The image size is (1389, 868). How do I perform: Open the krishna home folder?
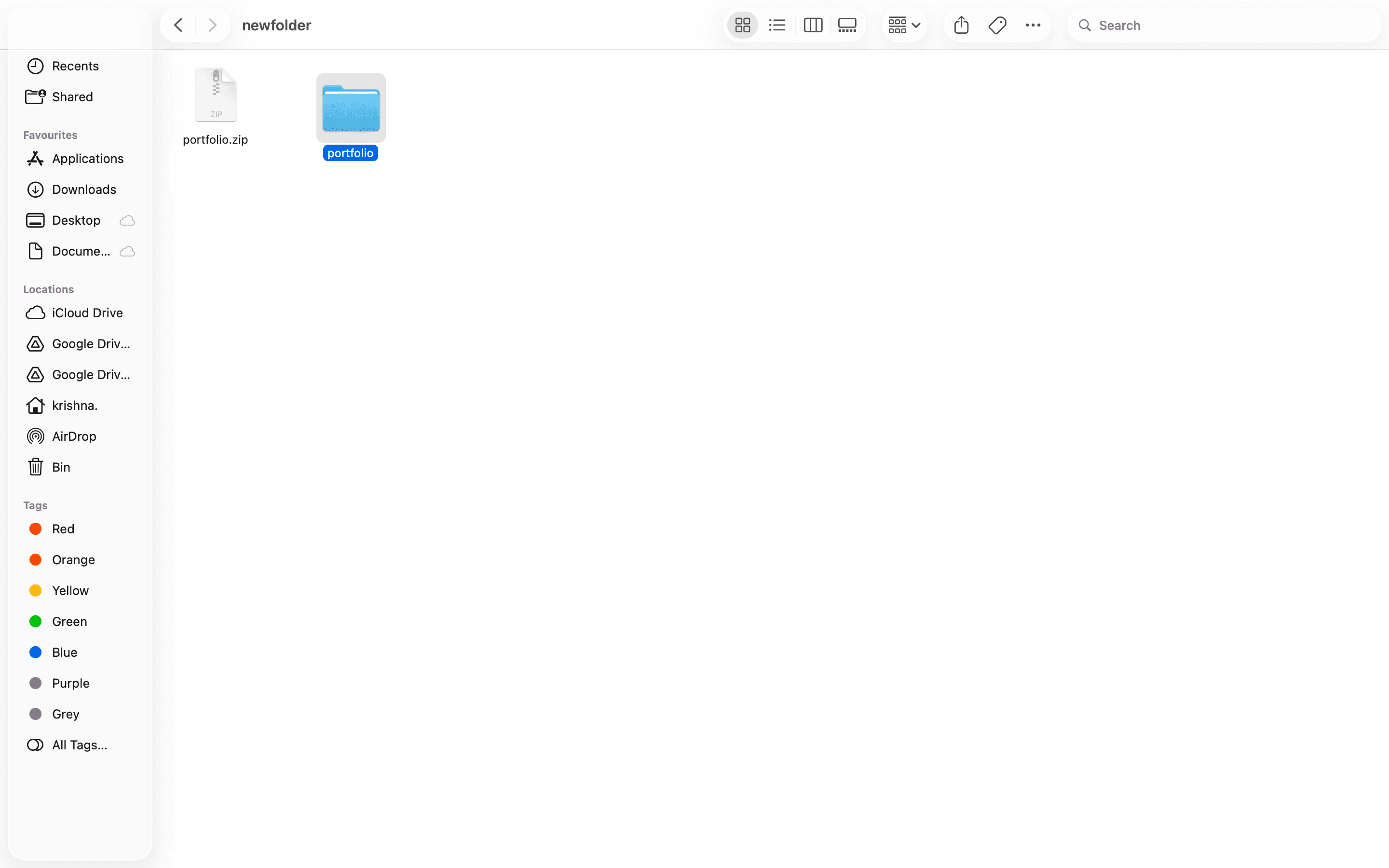coord(81,406)
